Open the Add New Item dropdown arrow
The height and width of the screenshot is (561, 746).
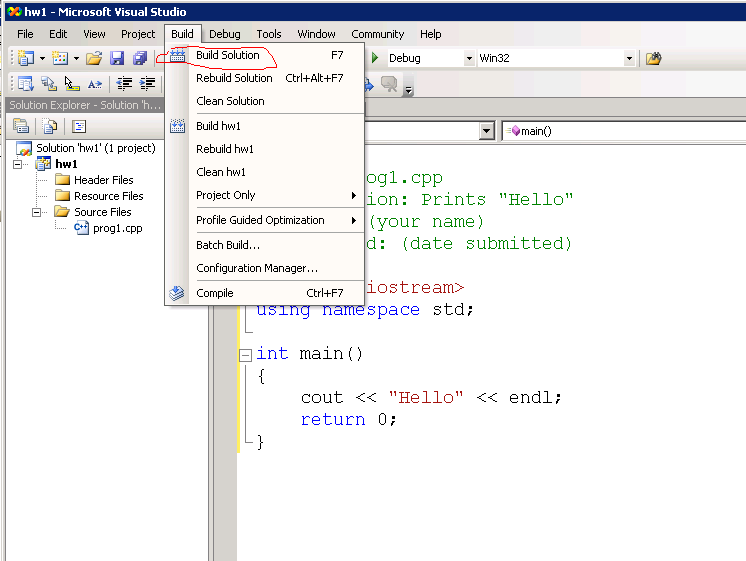(76, 59)
